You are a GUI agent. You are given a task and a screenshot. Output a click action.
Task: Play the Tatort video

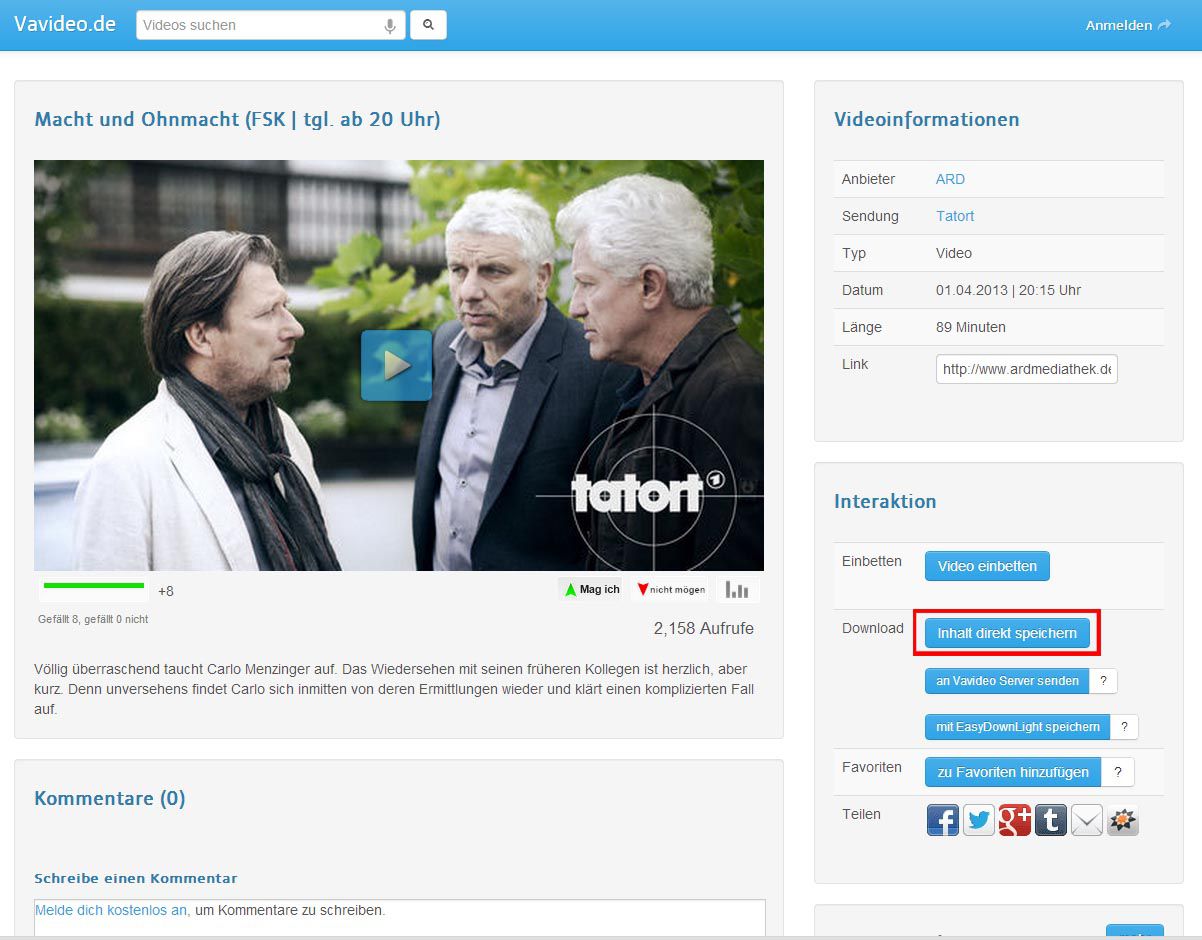pos(397,364)
